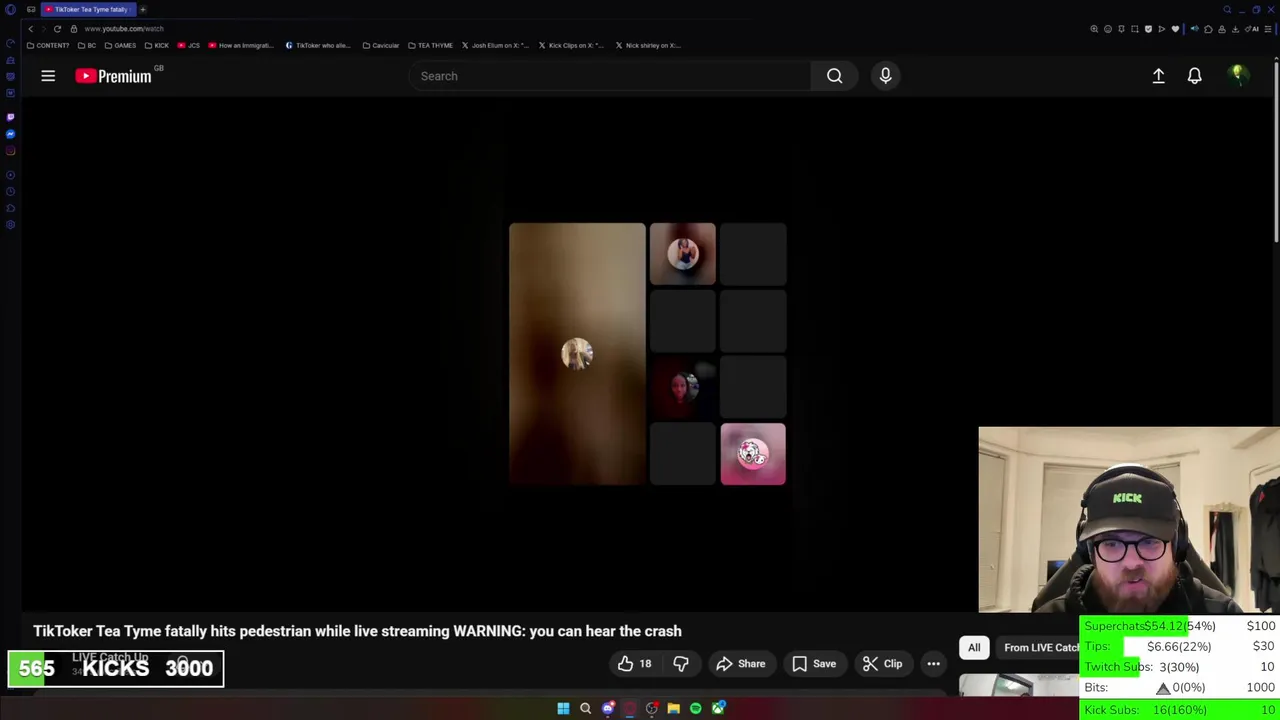The height and width of the screenshot is (720, 1280).
Task: Click the YouTube search magnifier button
Action: tap(834, 76)
